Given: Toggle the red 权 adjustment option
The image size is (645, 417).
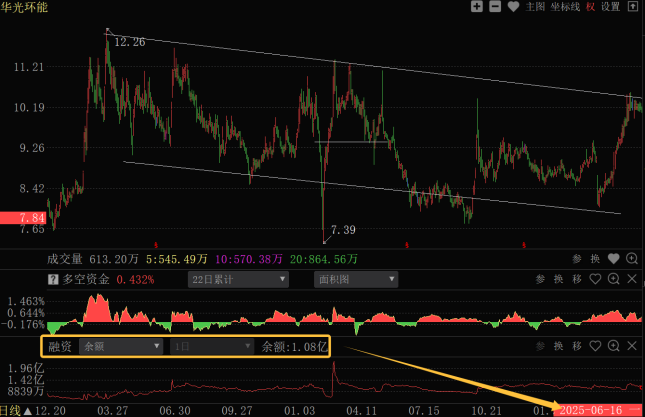Looking at the screenshot, I should (591, 7).
